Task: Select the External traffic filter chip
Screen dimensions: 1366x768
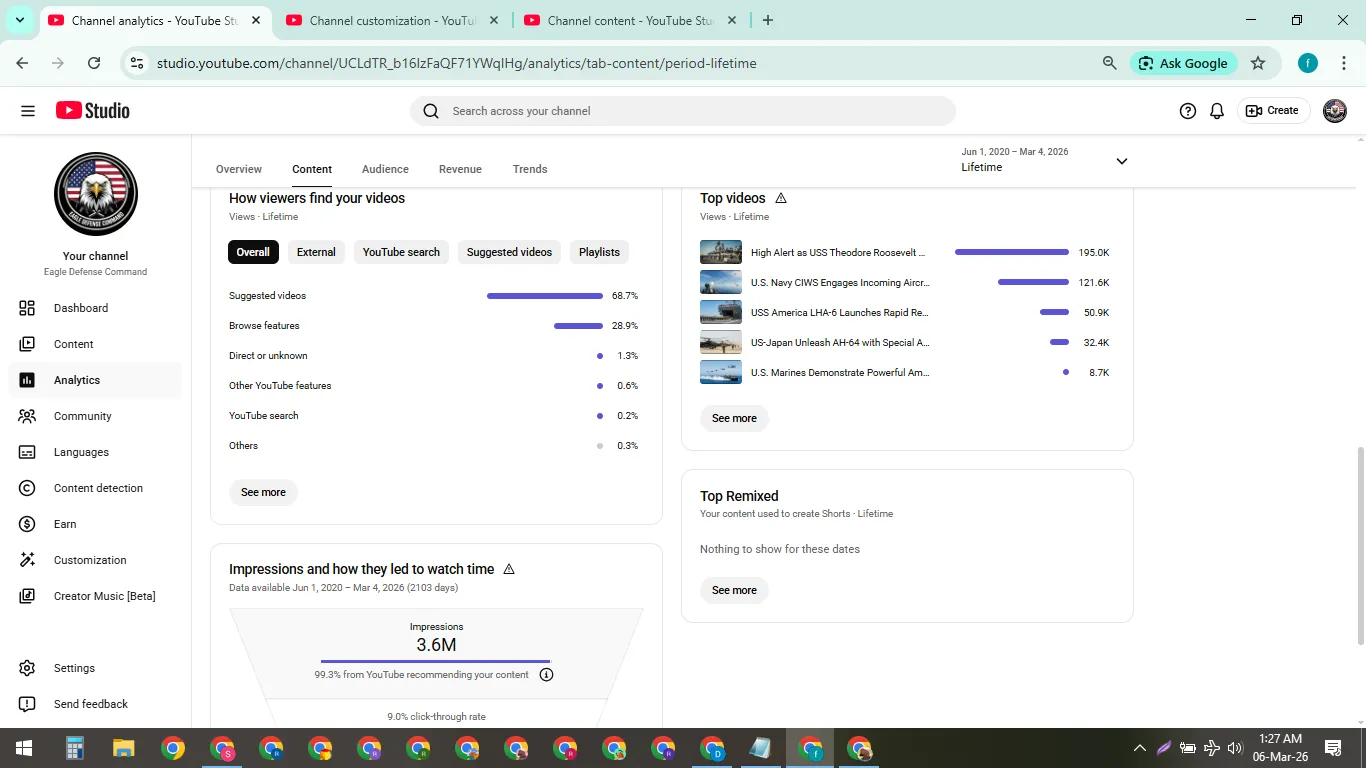Action: [316, 252]
